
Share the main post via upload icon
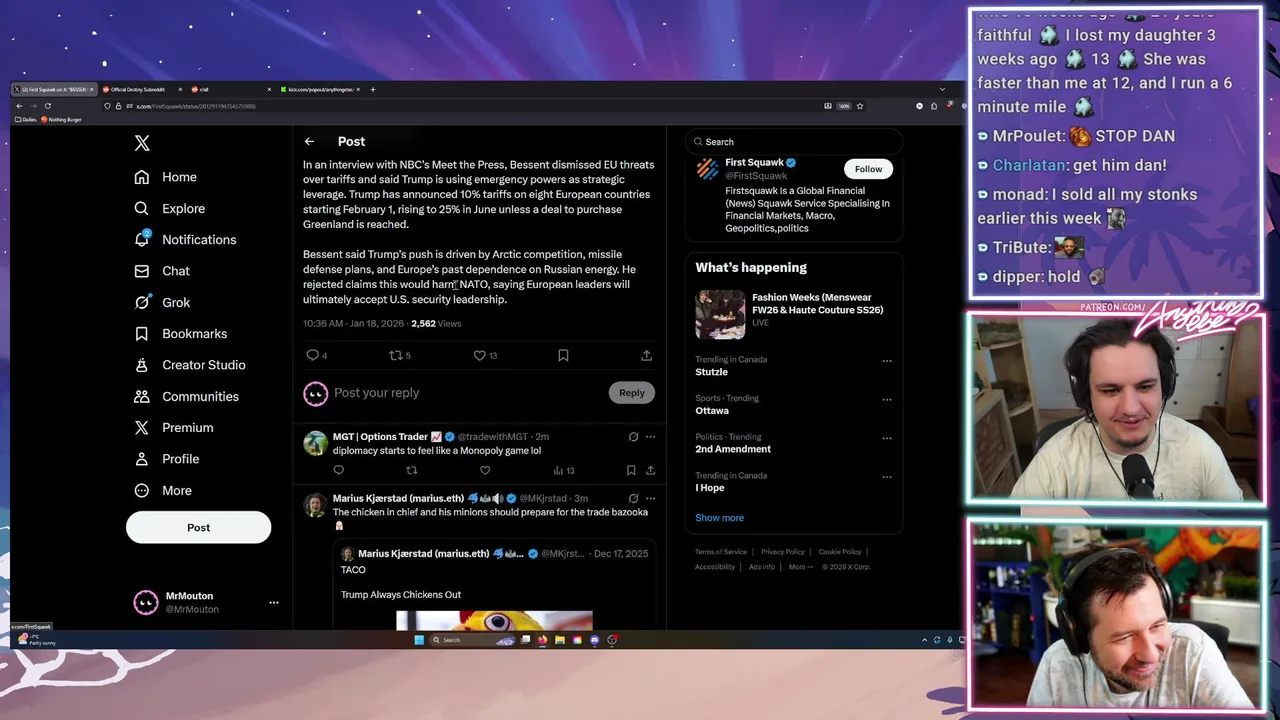point(646,355)
